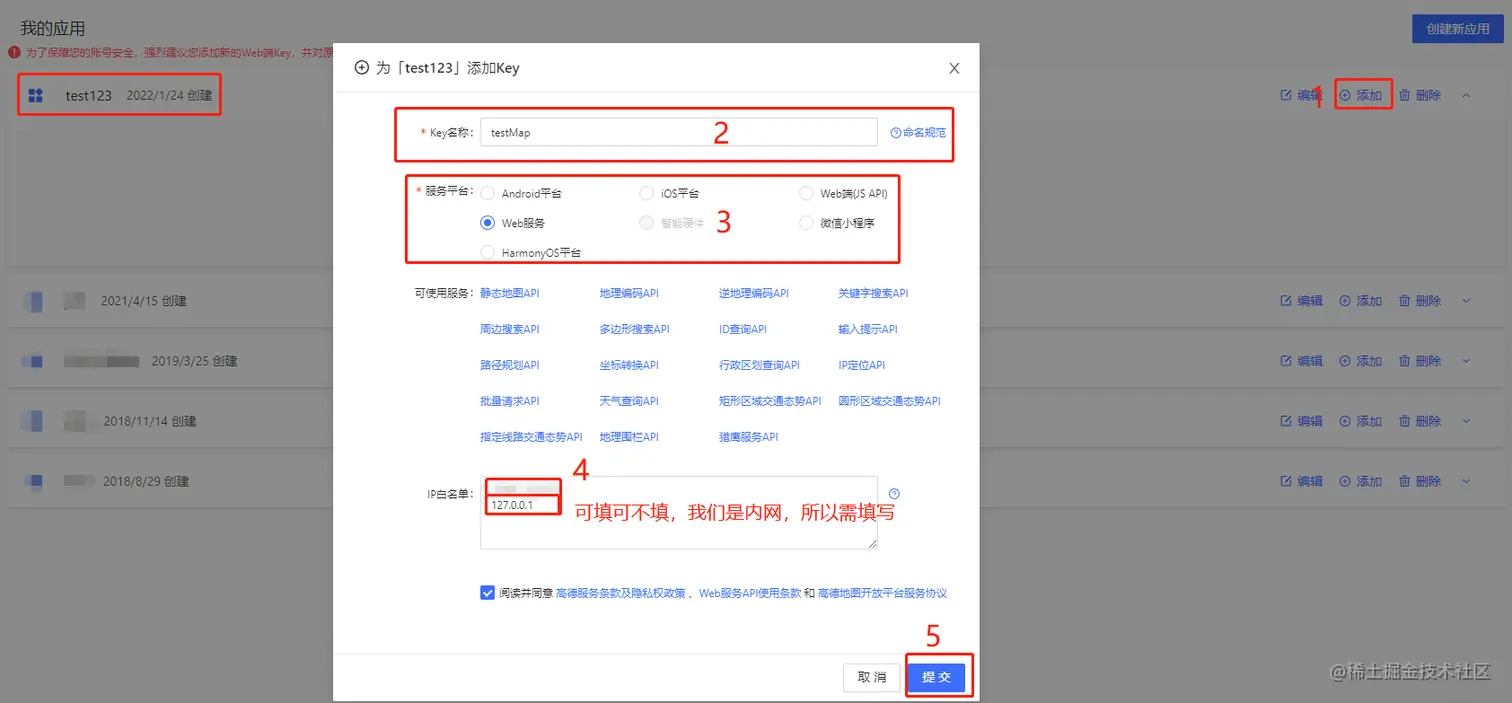The height and width of the screenshot is (703, 1512).
Task: Click 编辑 on the 2019/3/25 app row
Action: pyautogui.click(x=1302, y=361)
